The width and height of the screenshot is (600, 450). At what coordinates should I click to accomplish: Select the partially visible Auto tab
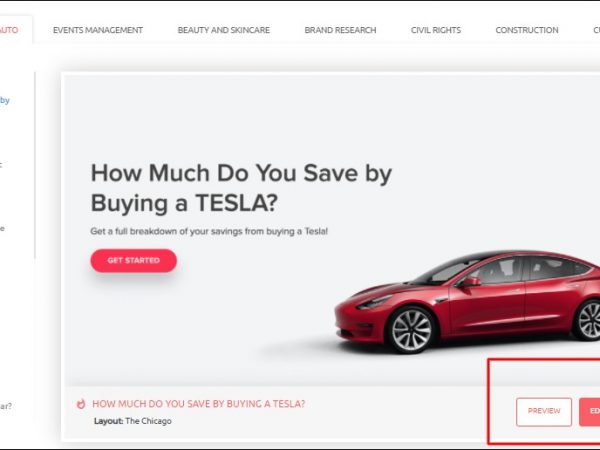[9, 30]
